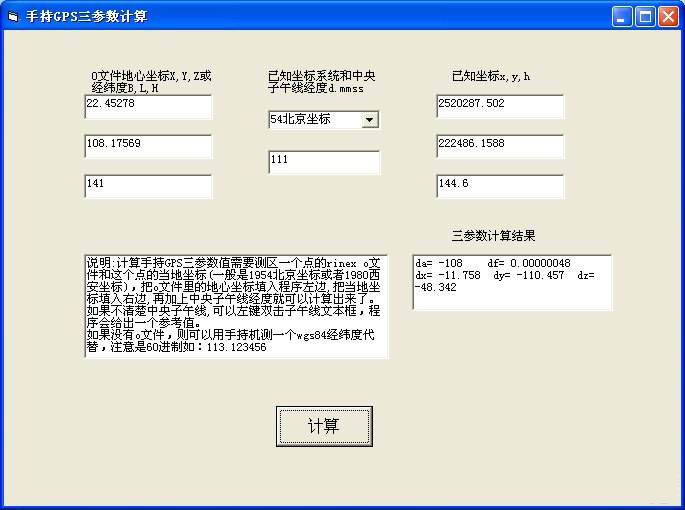Select the 54北京坐标 combo box text
The image size is (685, 510).
pos(314,119)
